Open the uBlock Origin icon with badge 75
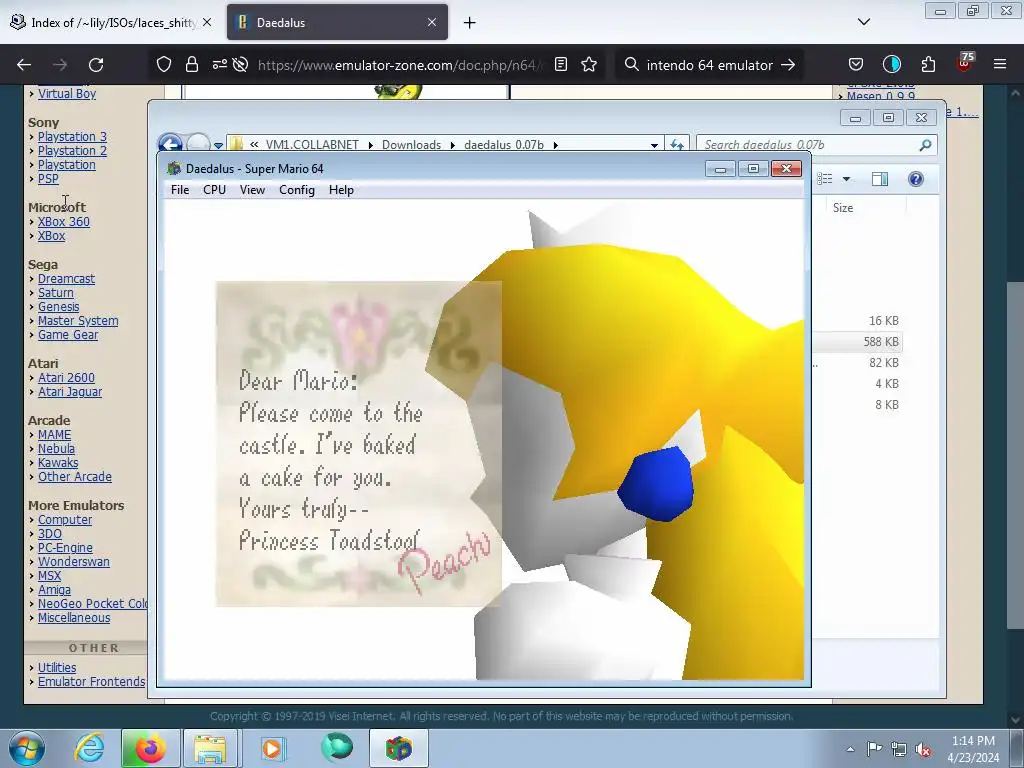The width and height of the screenshot is (1024, 768). tap(964, 63)
